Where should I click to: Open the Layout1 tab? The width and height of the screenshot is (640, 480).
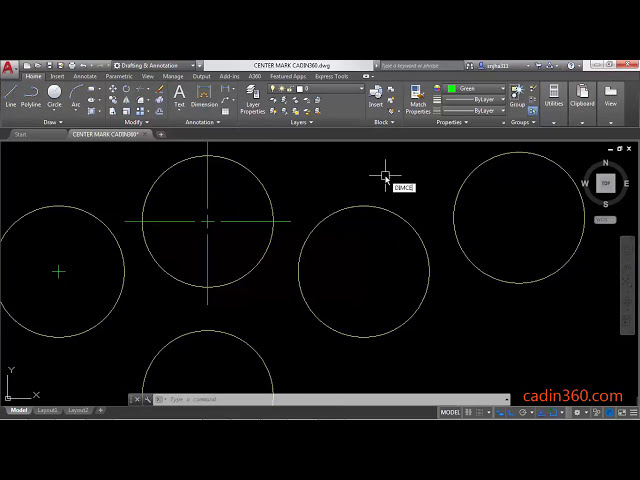point(47,410)
